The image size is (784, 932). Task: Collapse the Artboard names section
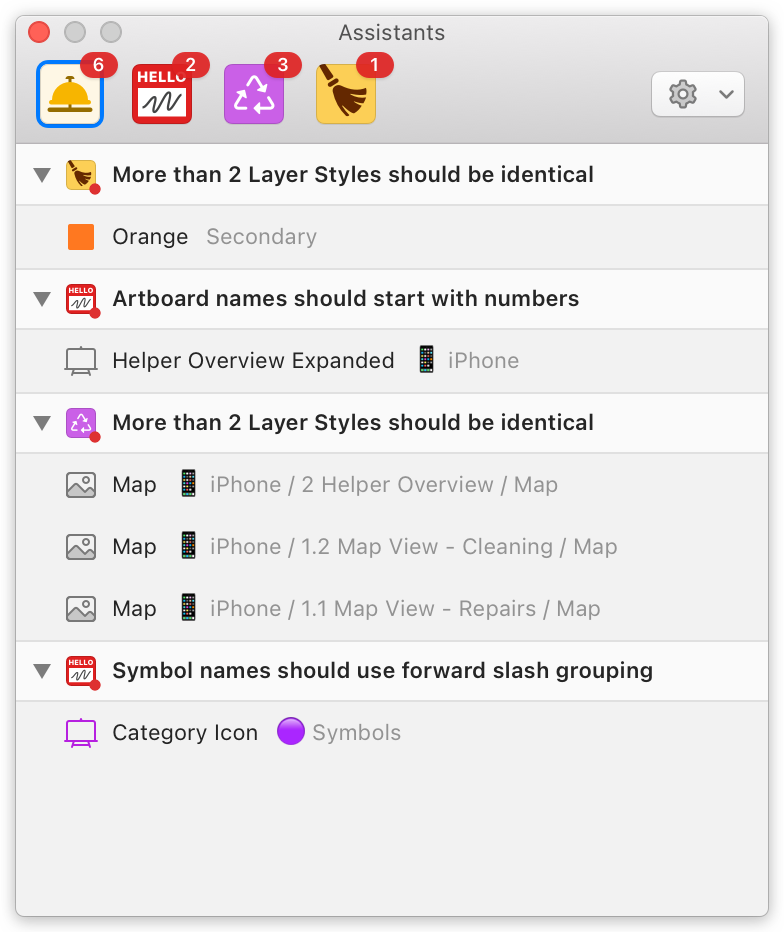click(41, 299)
